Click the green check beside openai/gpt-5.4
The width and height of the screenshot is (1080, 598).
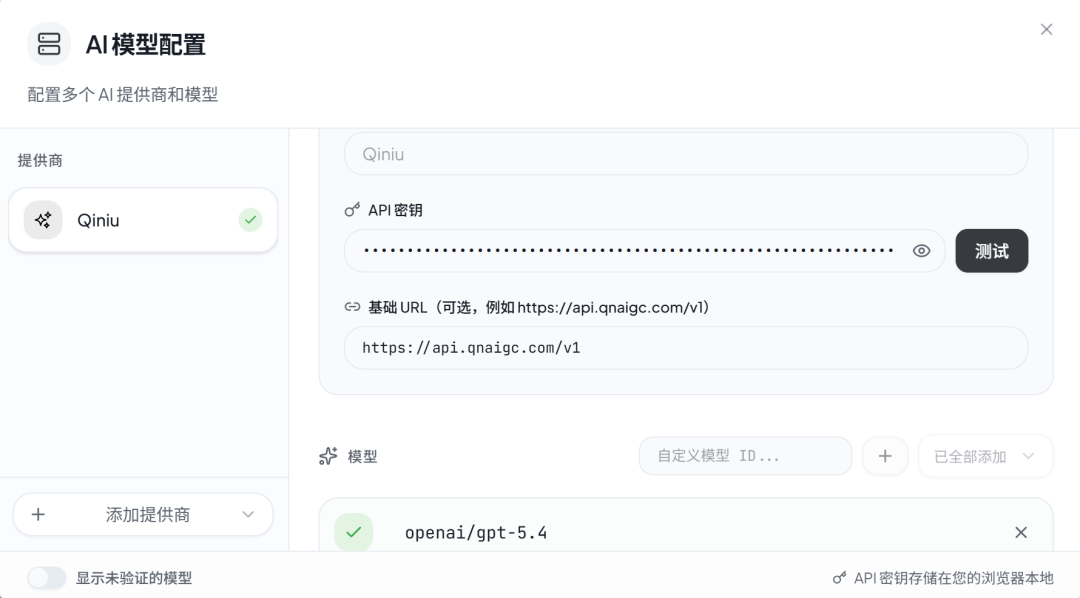pos(353,532)
